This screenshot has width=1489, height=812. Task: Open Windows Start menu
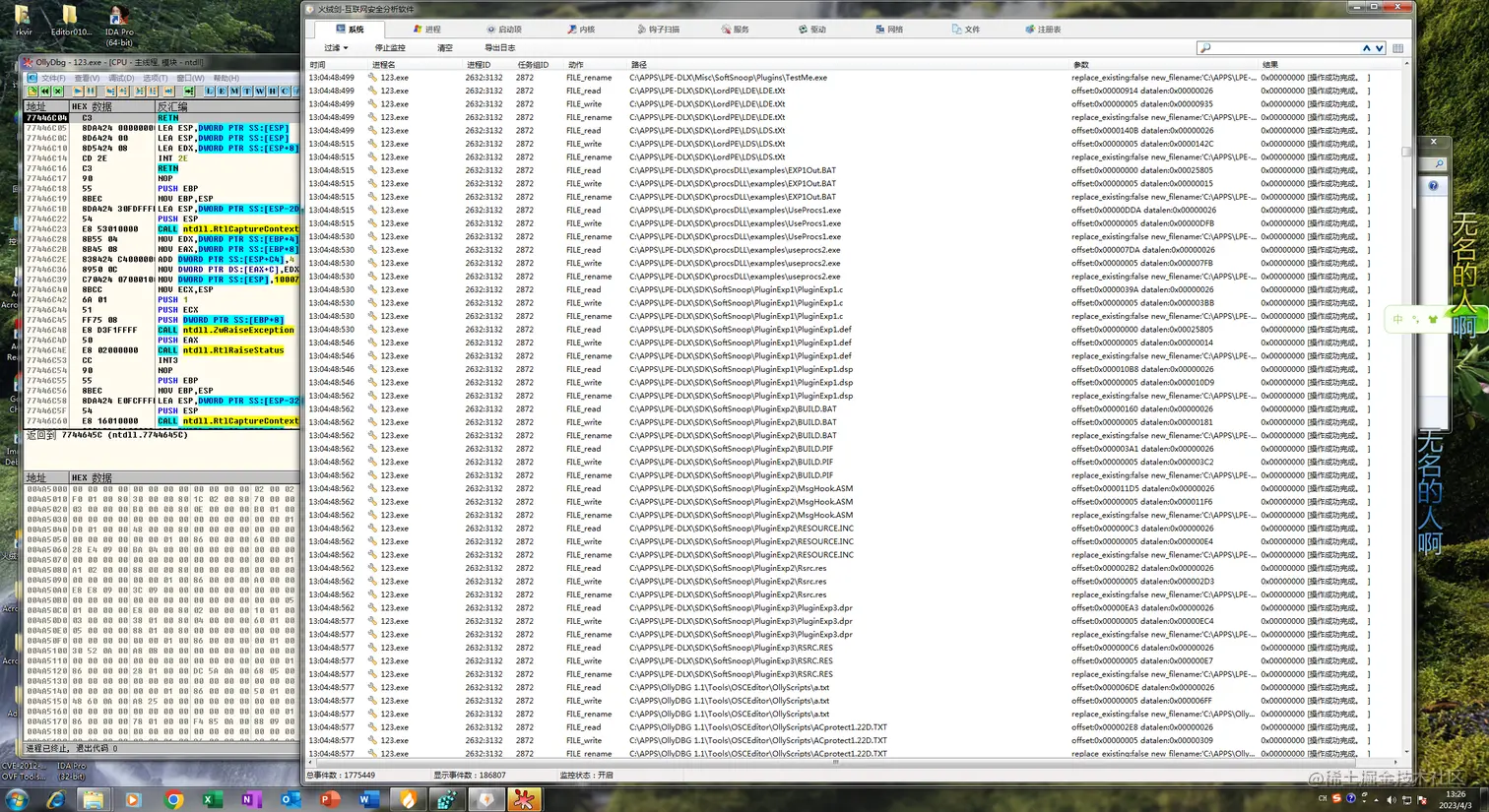click(17, 799)
